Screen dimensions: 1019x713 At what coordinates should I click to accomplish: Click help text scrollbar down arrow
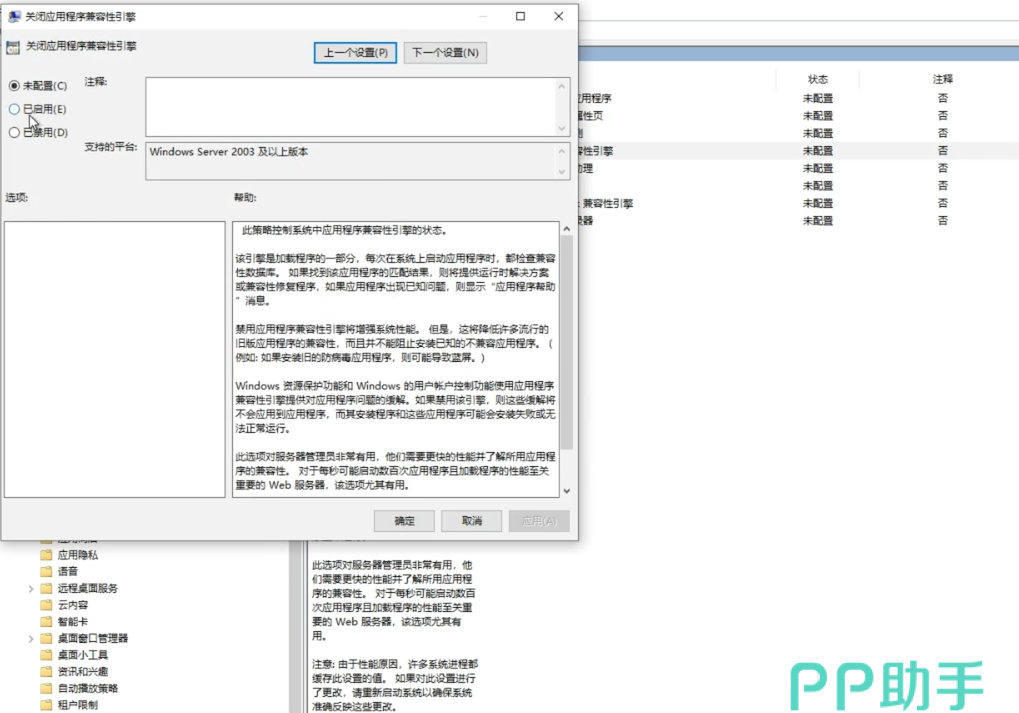567,491
